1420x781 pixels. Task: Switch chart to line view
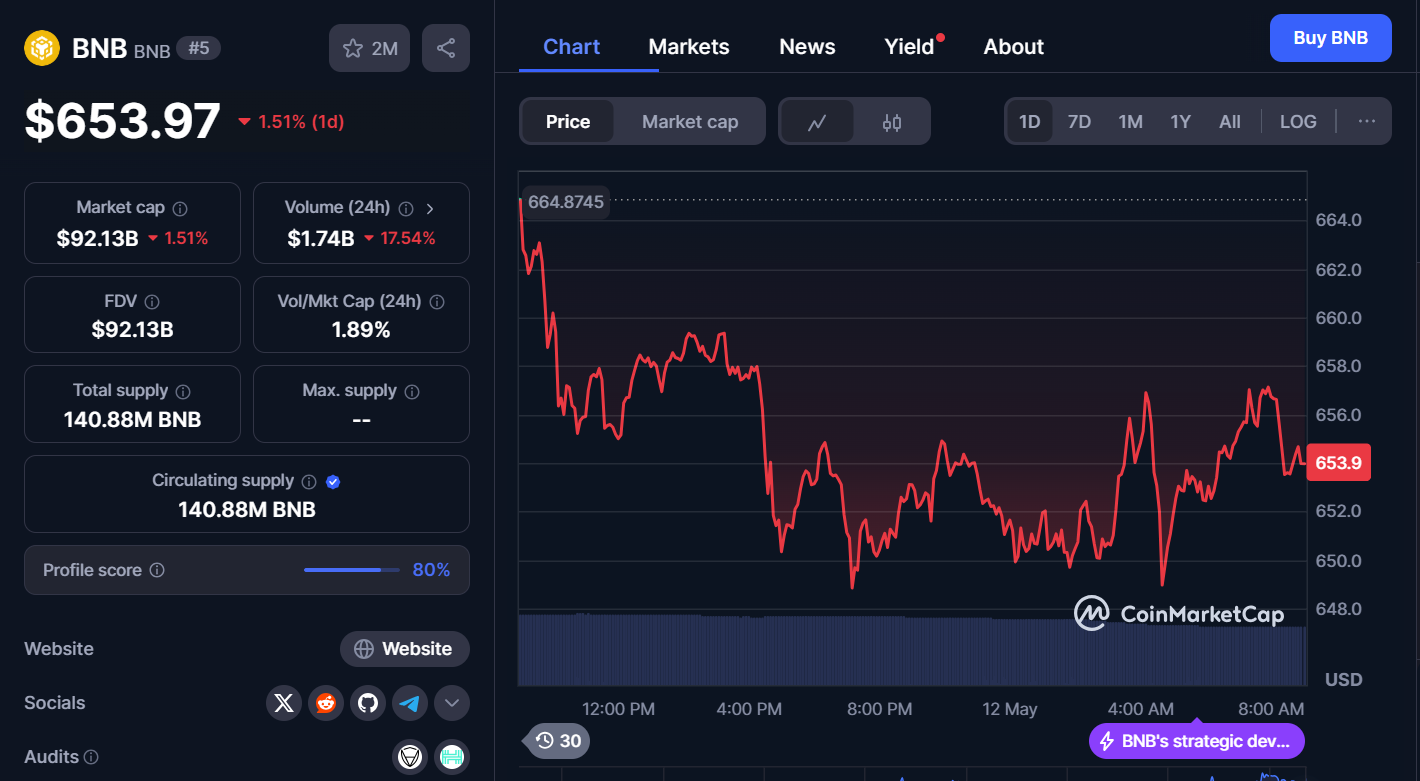[817, 122]
